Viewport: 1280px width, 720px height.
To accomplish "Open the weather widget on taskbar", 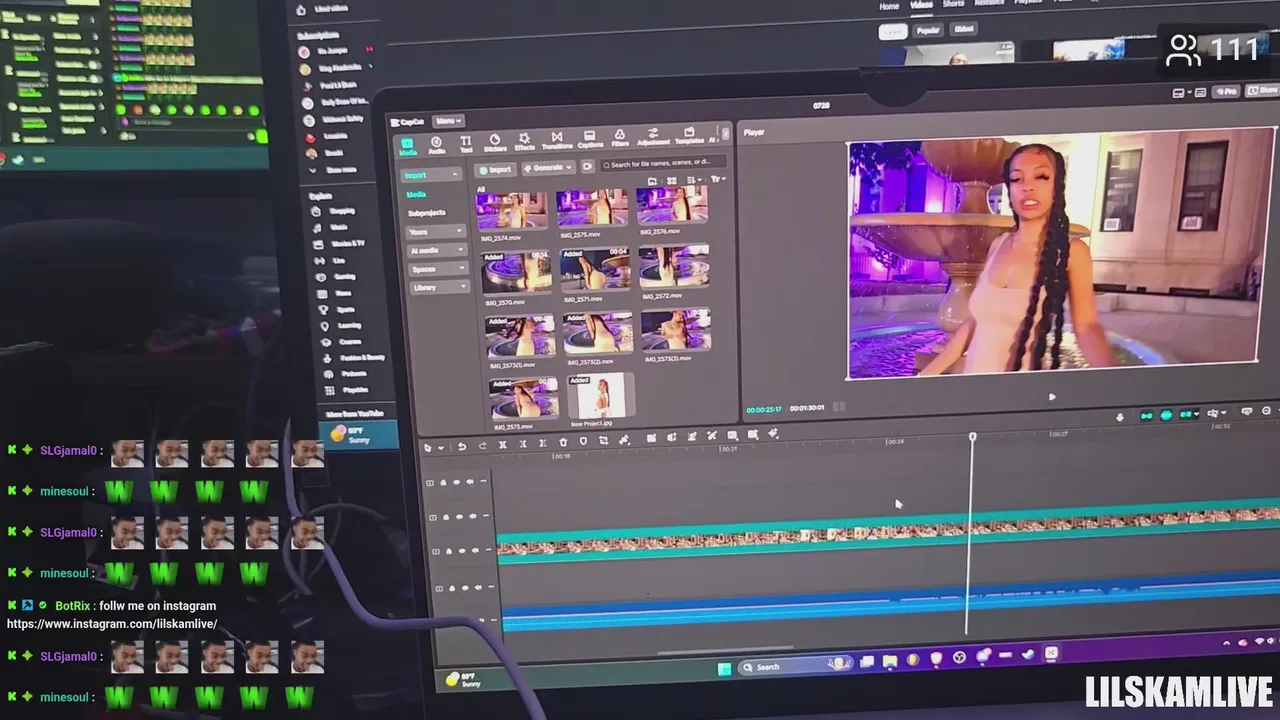I will click(x=463, y=681).
